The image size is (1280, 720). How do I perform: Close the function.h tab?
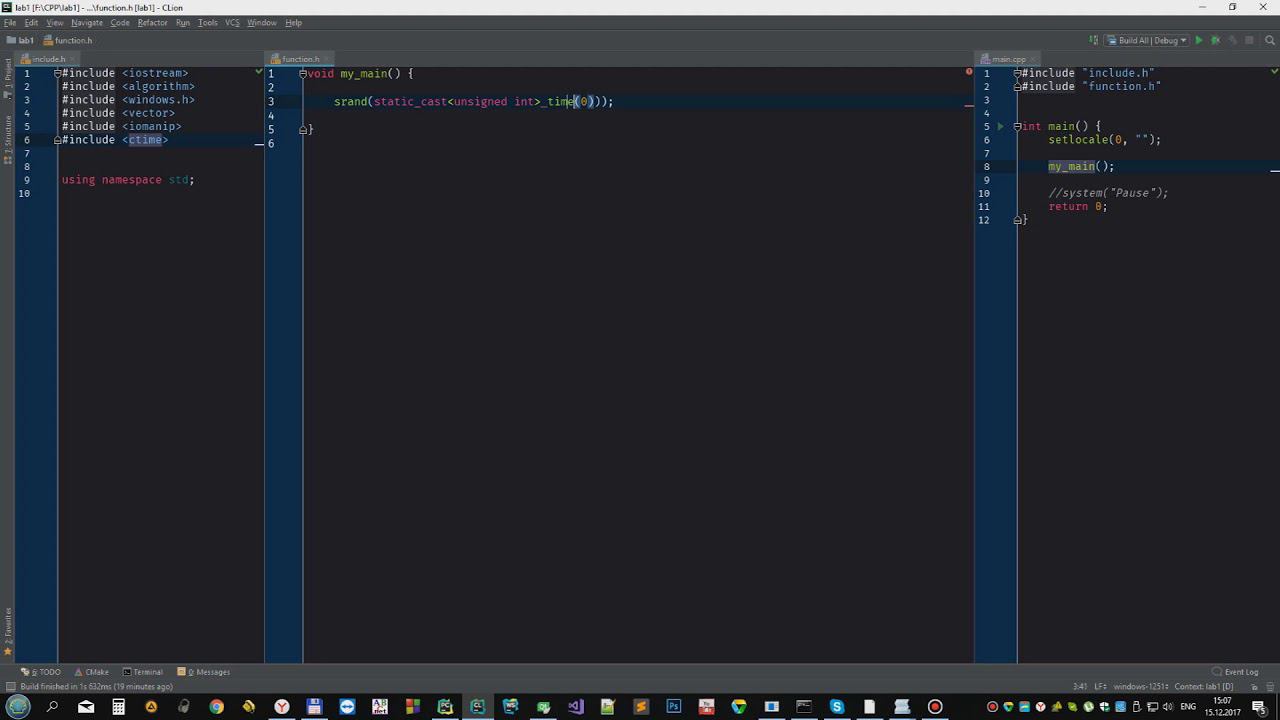click(x=327, y=59)
